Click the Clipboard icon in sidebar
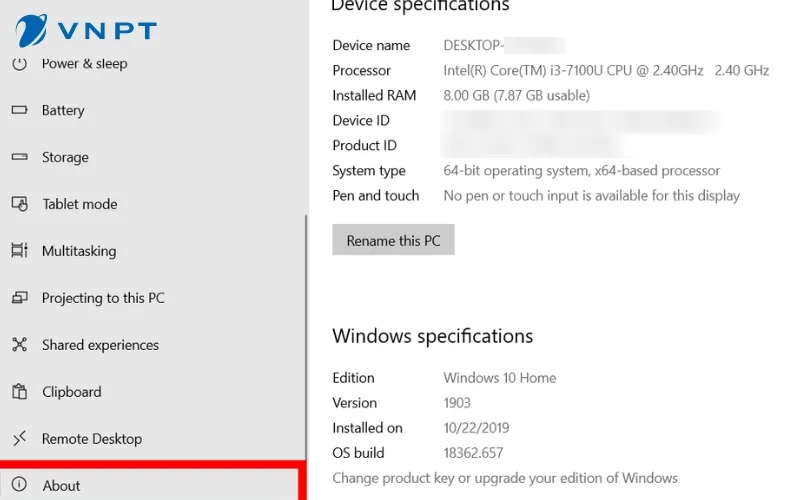The width and height of the screenshot is (800, 500). coord(19,392)
